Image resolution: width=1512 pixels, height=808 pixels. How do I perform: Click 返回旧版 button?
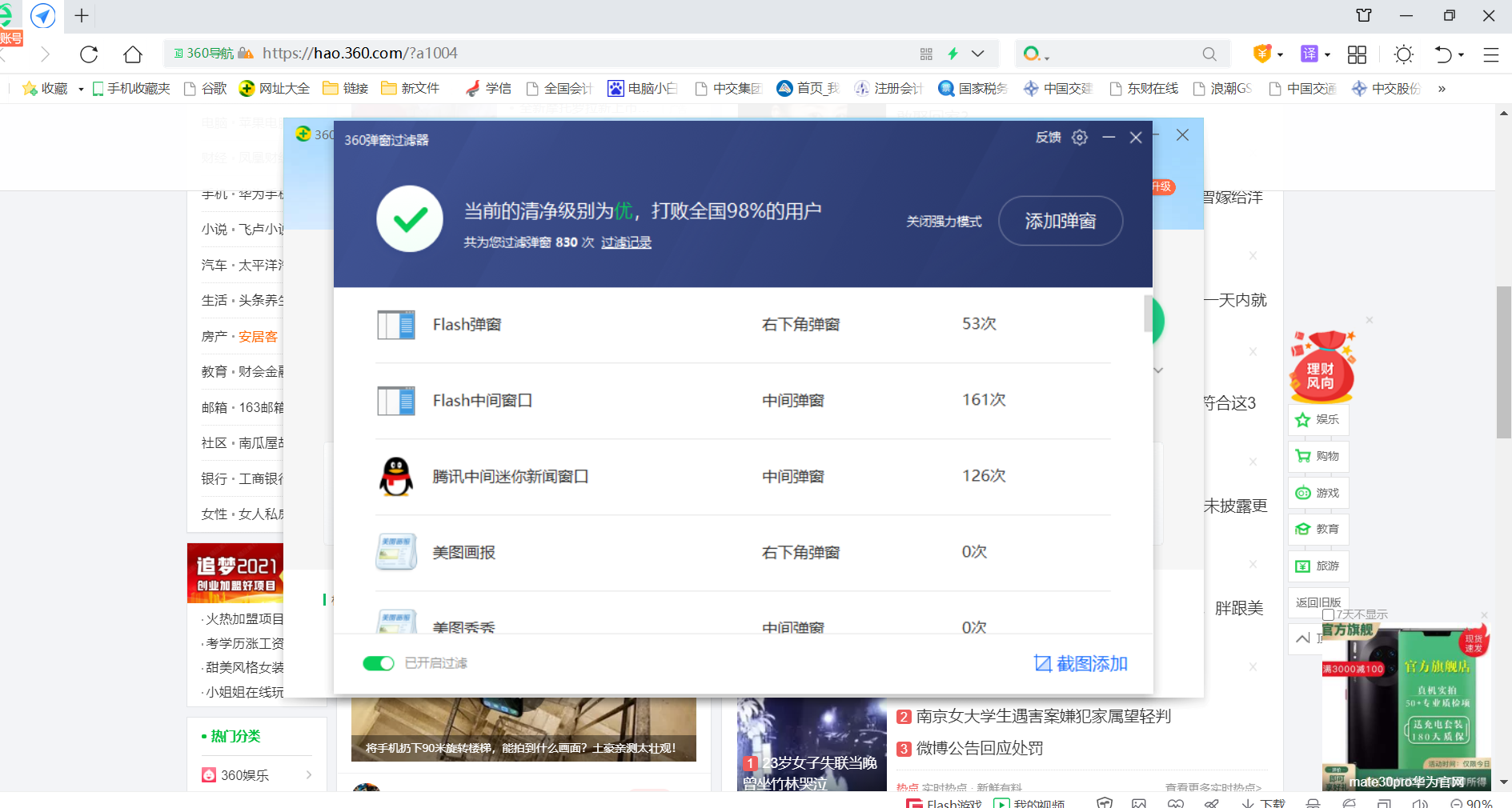pyautogui.click(x=1317, y=602)
